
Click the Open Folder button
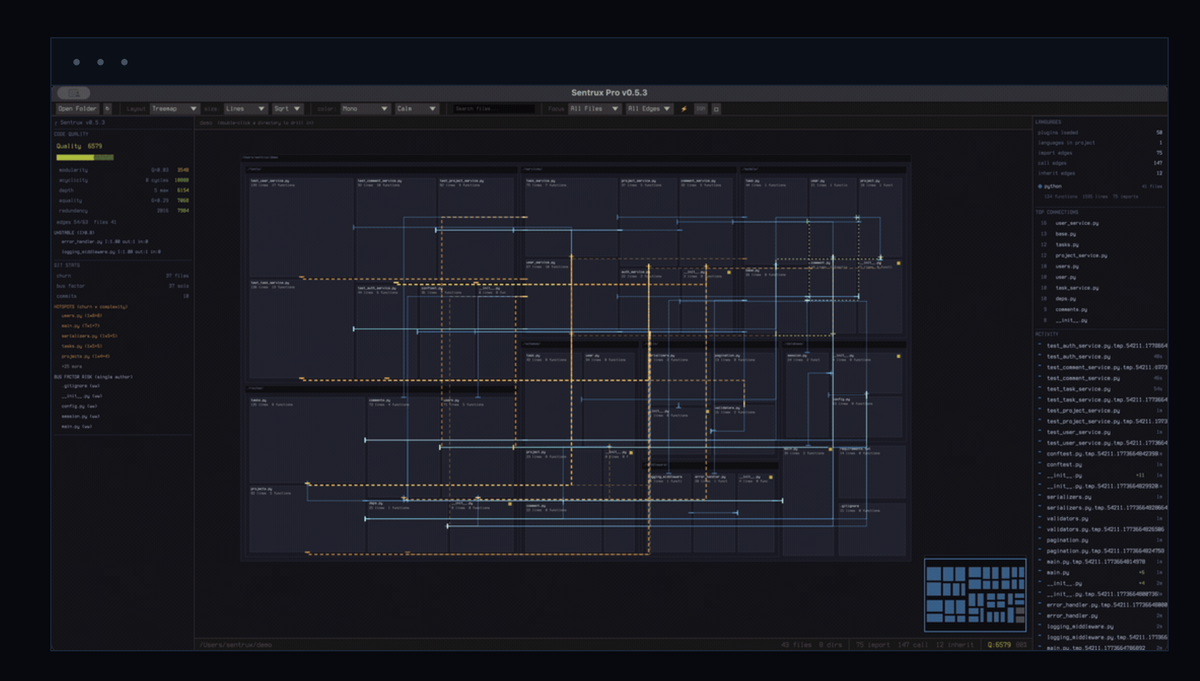click(77, 108)
